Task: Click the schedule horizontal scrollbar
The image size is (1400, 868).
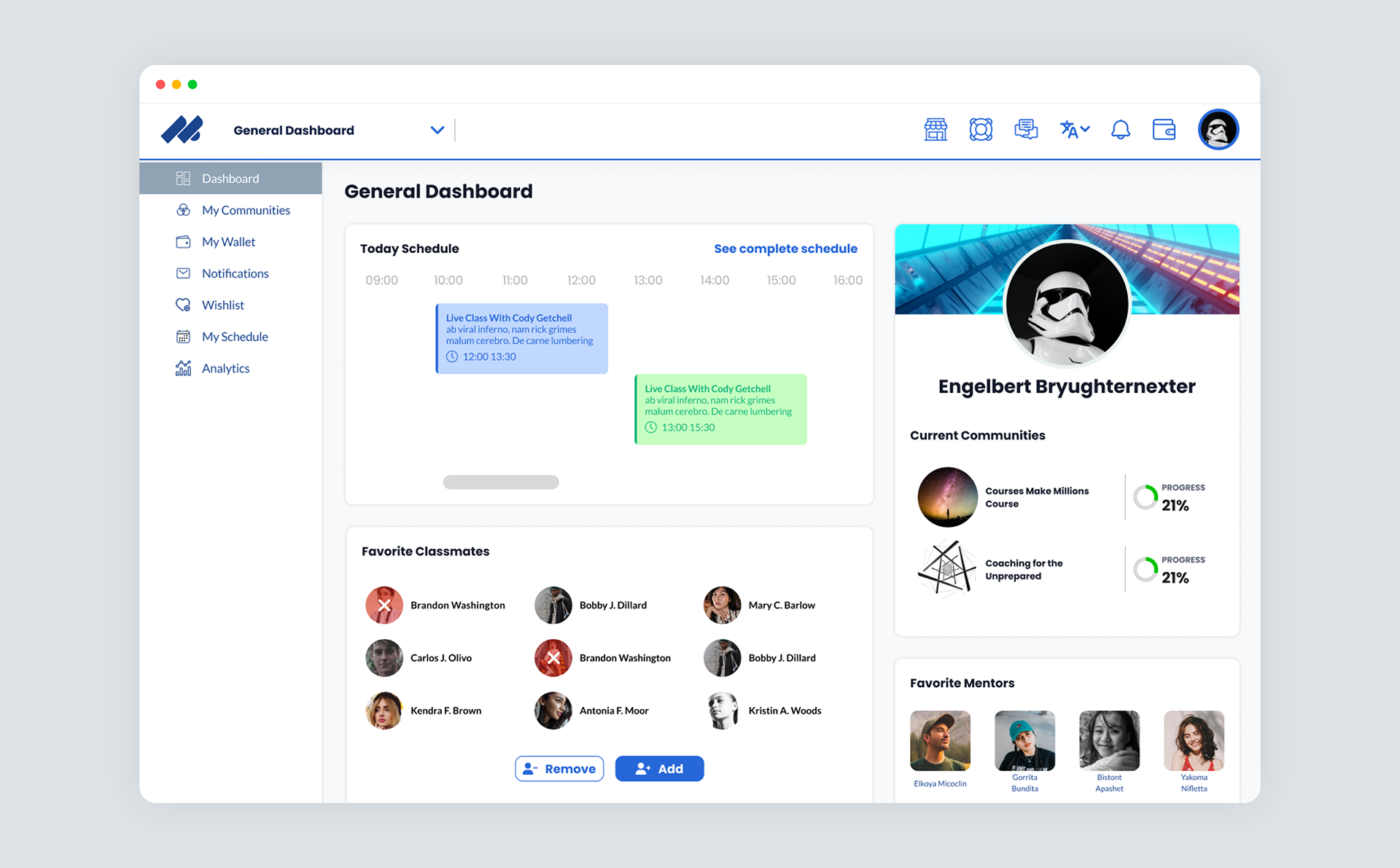Action: tap(501, 482)
